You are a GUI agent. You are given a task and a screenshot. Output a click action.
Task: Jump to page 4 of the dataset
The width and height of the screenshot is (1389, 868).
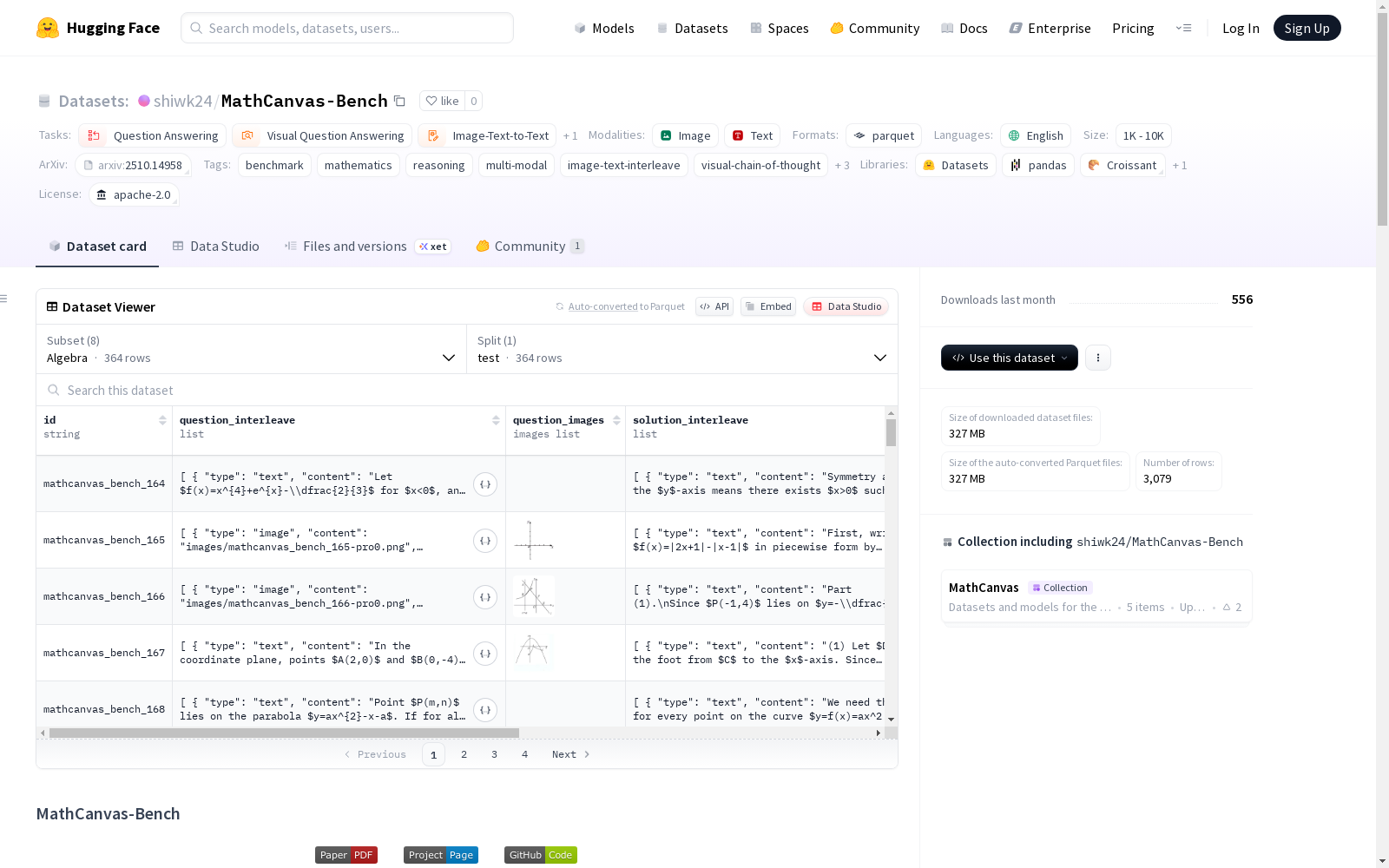click(524, 754)
